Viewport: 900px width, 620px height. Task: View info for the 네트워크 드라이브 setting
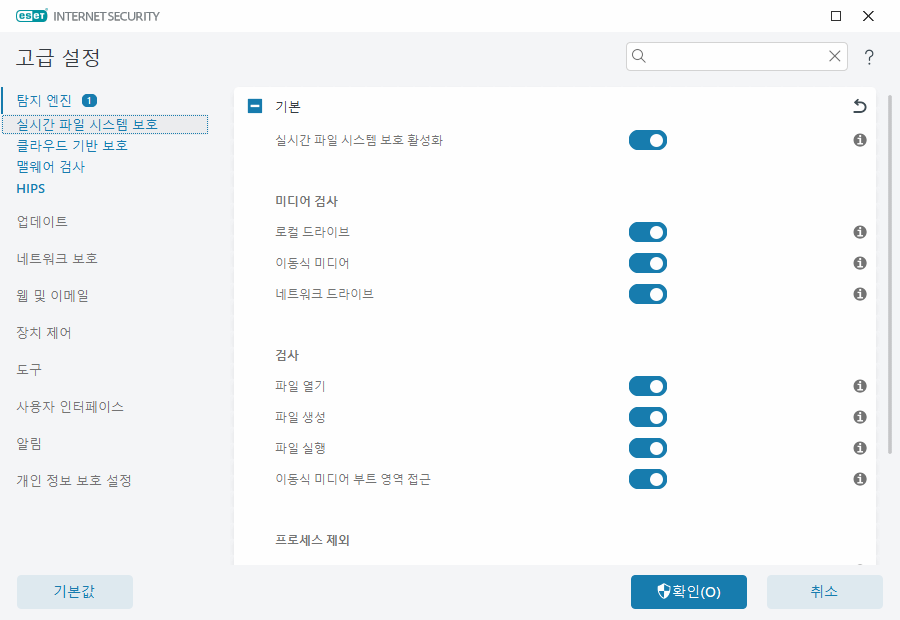coord(859,294)
